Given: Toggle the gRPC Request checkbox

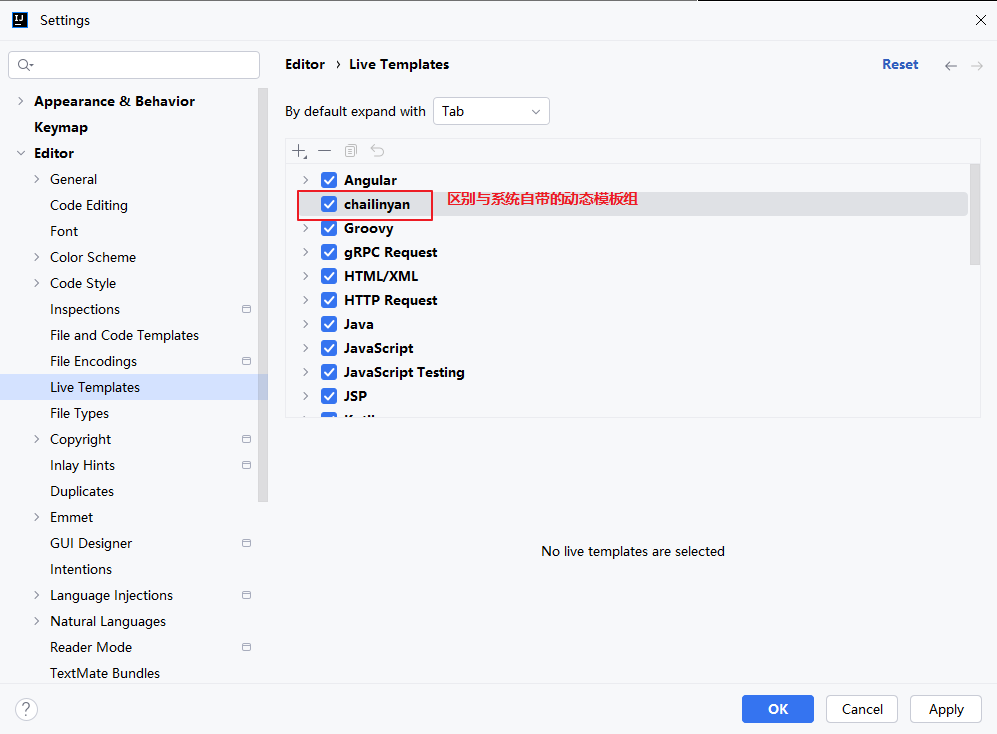Looking at the screenshot, I should [x=329, y=253].
